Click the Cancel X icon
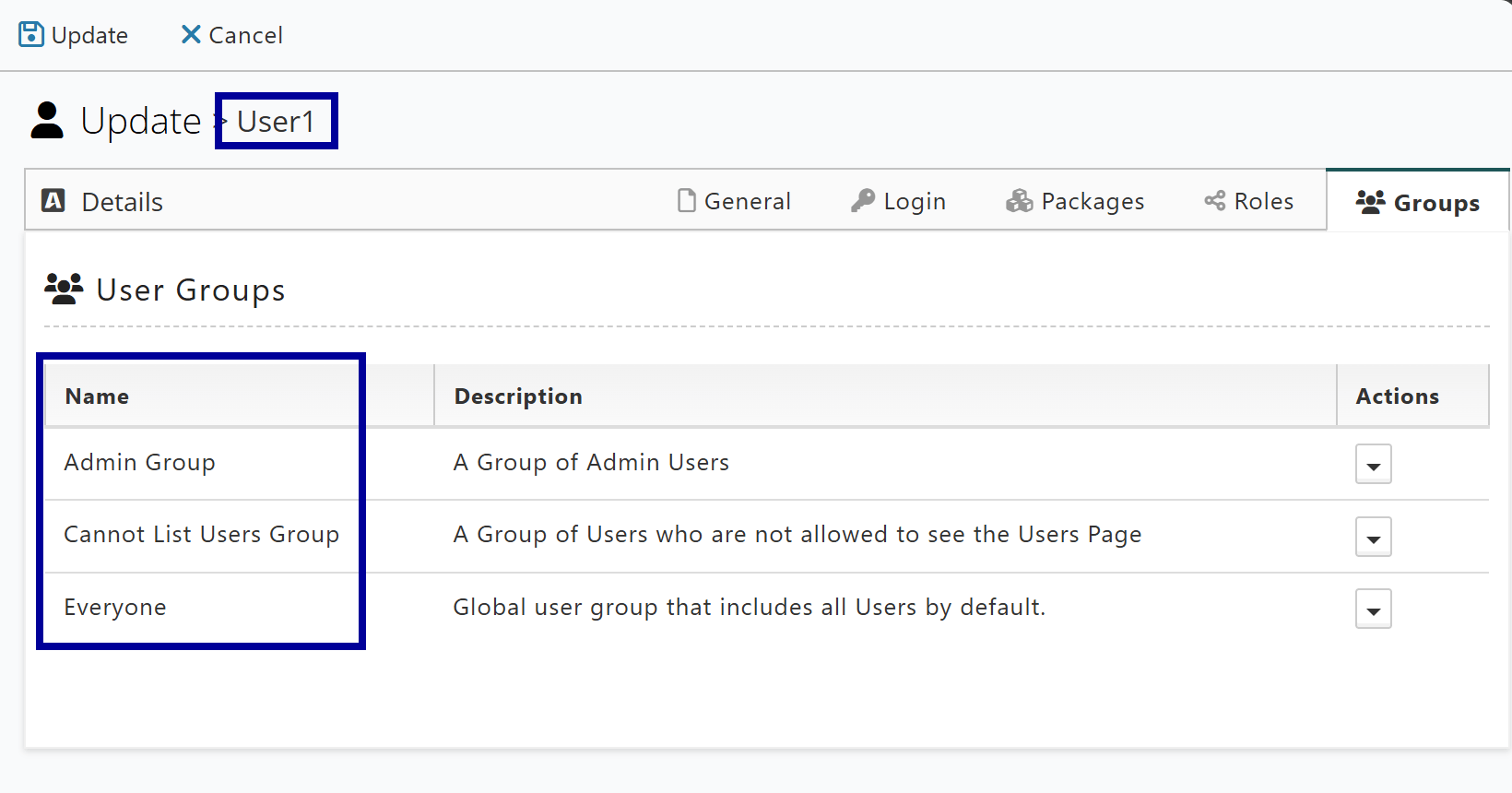The height and width of the screenshot is (793, 1512). (191, 34)
